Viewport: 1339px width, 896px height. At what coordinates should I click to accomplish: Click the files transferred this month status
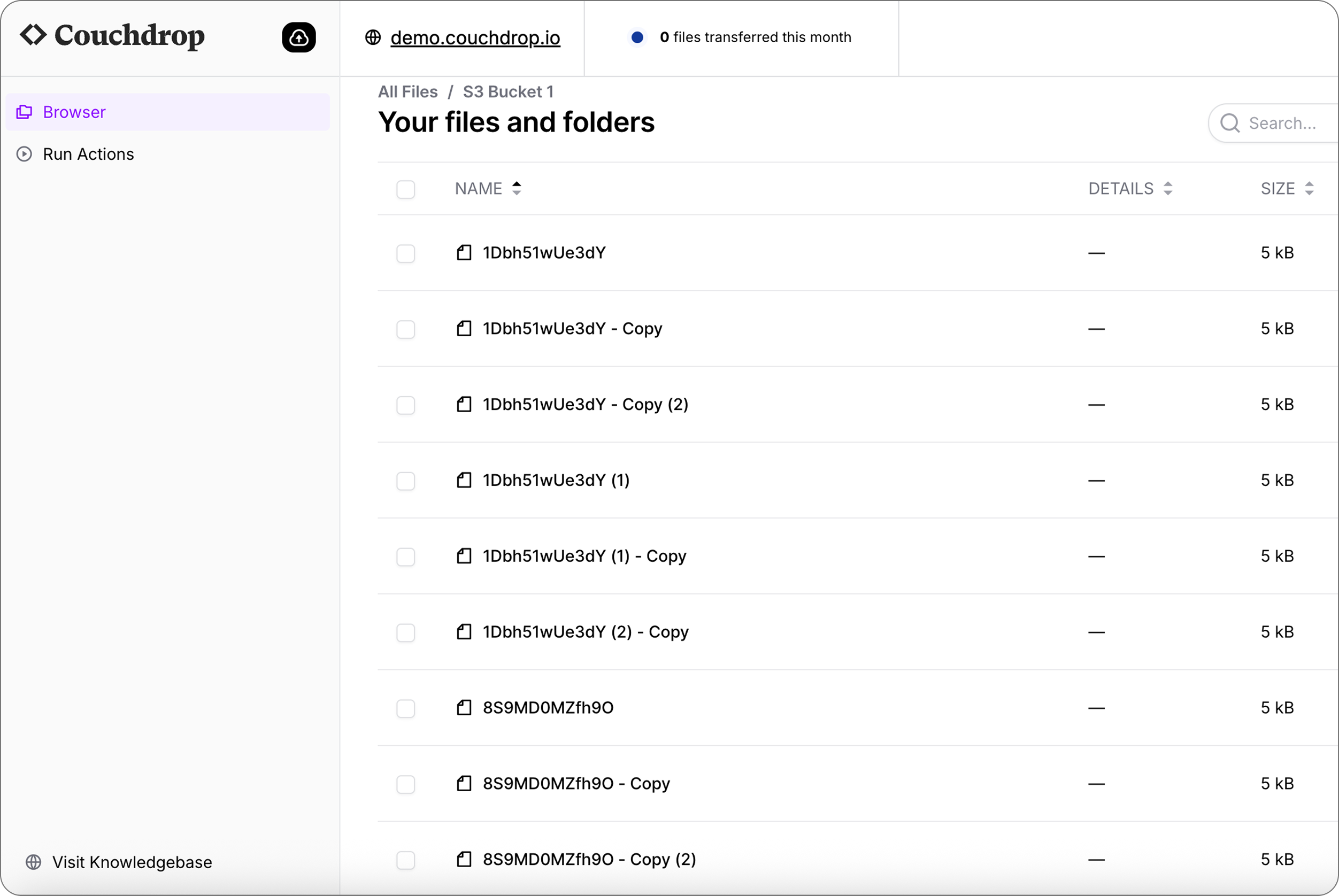pyautogui.click(x=755, y=37)
